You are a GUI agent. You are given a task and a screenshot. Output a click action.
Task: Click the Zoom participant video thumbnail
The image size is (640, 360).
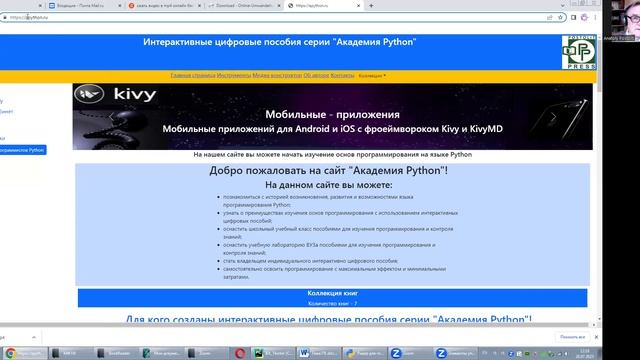[x=621, y=20]
